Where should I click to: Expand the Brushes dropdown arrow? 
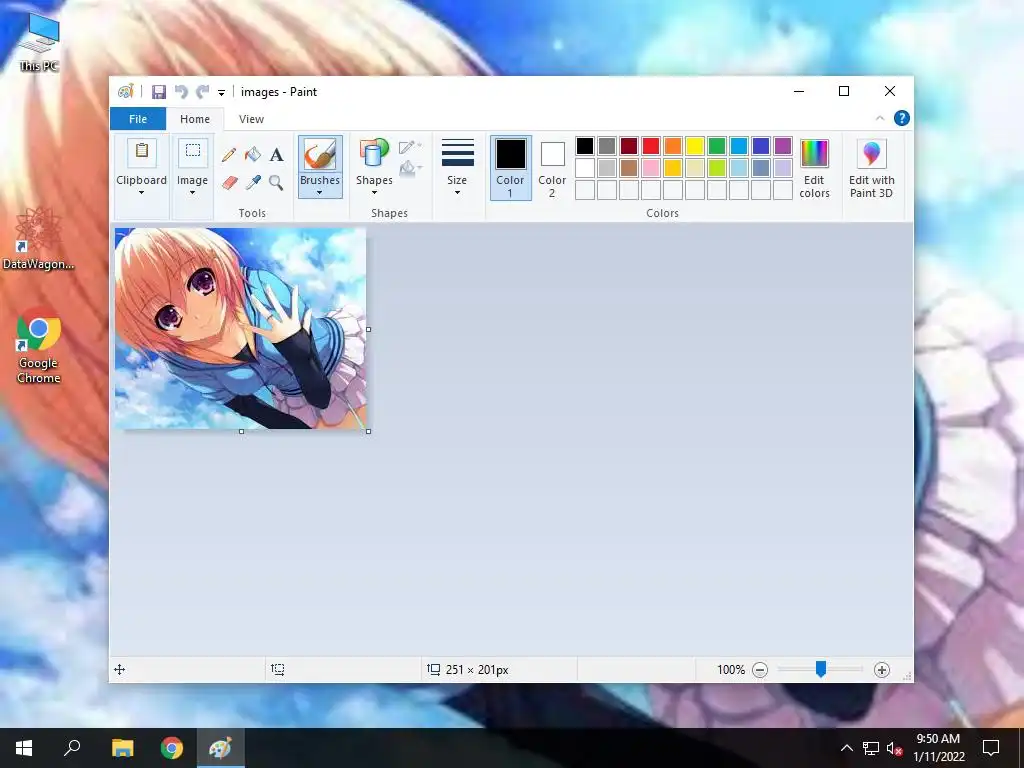(319, 193)
